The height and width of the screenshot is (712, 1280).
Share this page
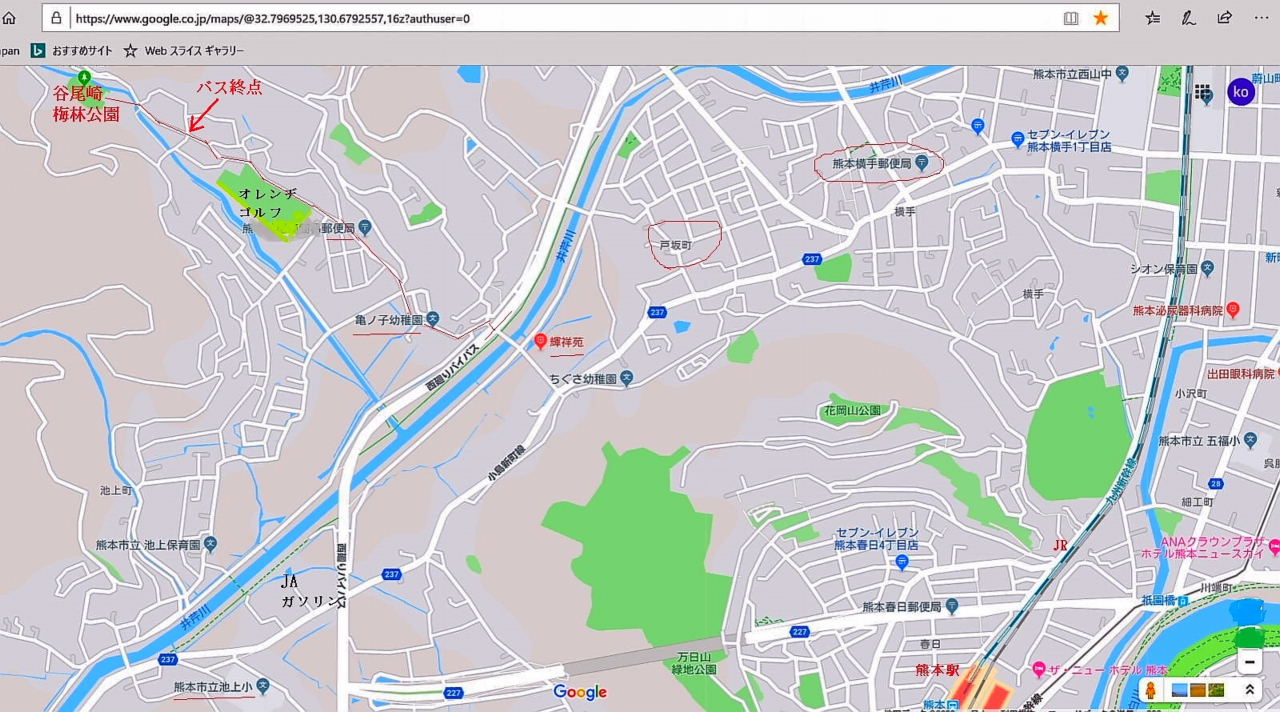pyautogui.click(x=1224, y=18)
